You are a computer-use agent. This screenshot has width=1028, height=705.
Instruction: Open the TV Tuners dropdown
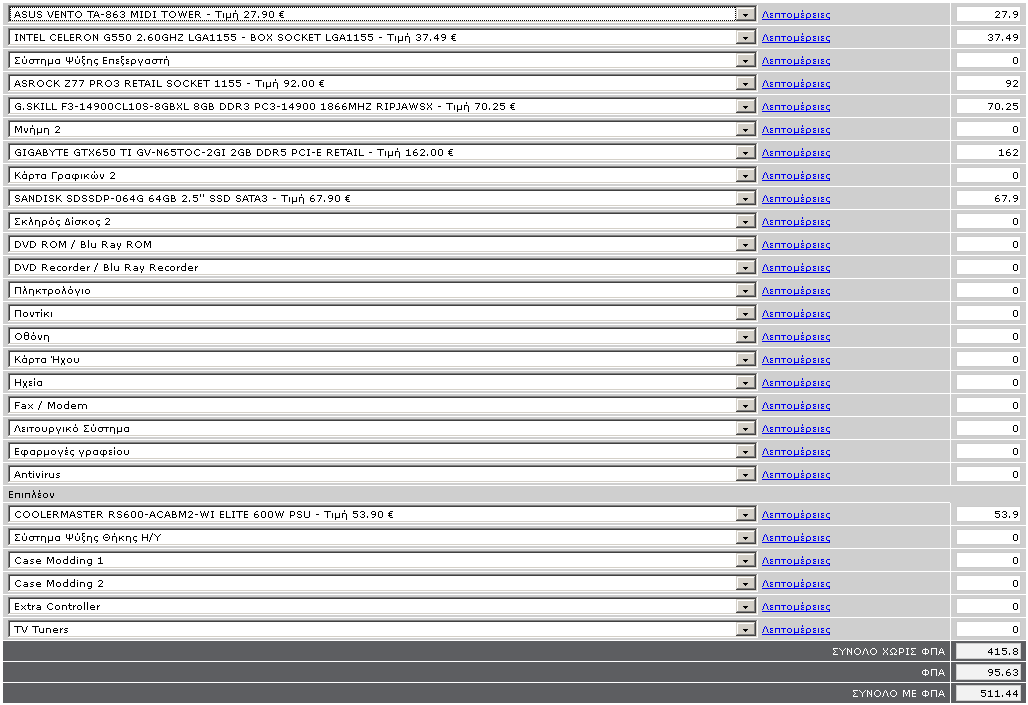[382, 629]
